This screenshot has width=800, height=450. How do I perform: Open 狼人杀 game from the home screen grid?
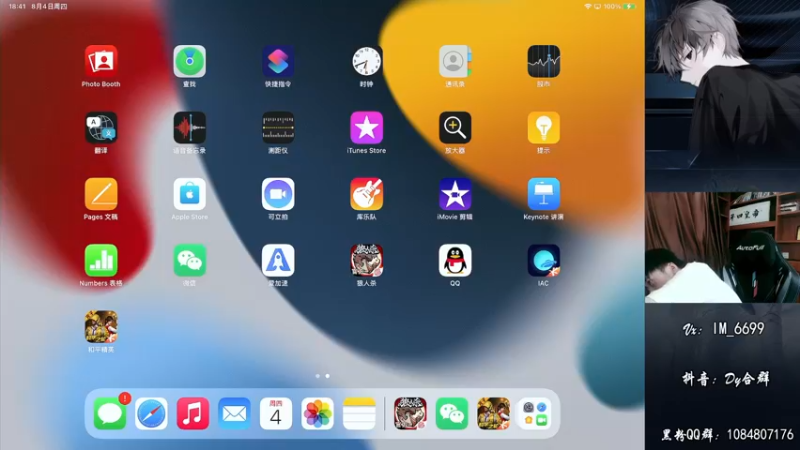pyautogui.click(x=366, y=260)
